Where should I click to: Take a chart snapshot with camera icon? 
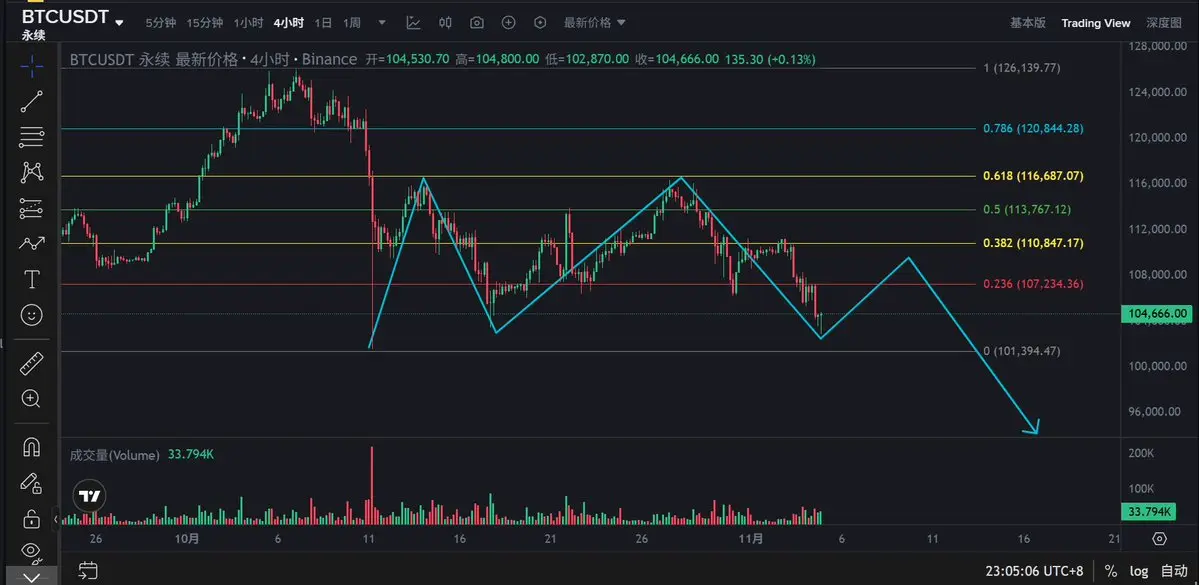point(476,23)
